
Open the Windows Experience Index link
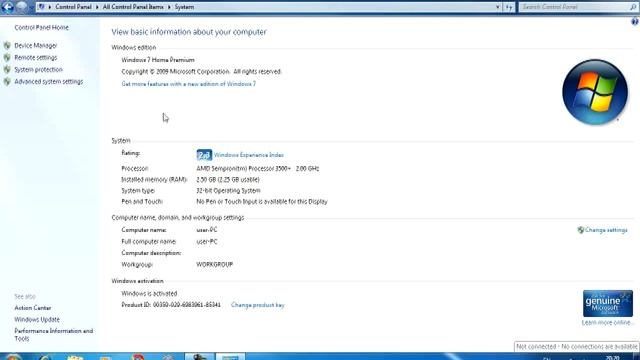(x=249, y=155)
